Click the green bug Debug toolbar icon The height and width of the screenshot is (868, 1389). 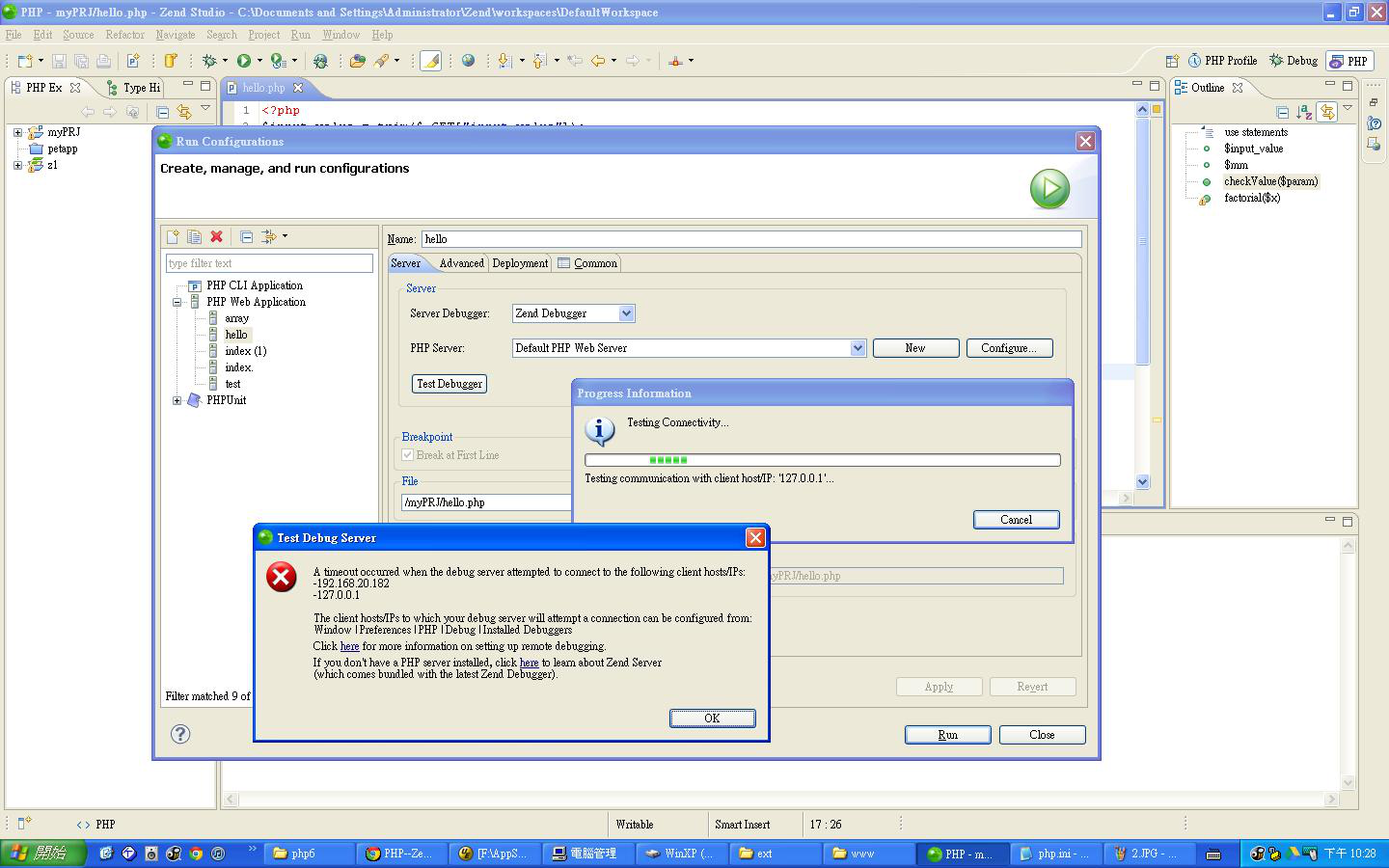(x=209, y=61)
